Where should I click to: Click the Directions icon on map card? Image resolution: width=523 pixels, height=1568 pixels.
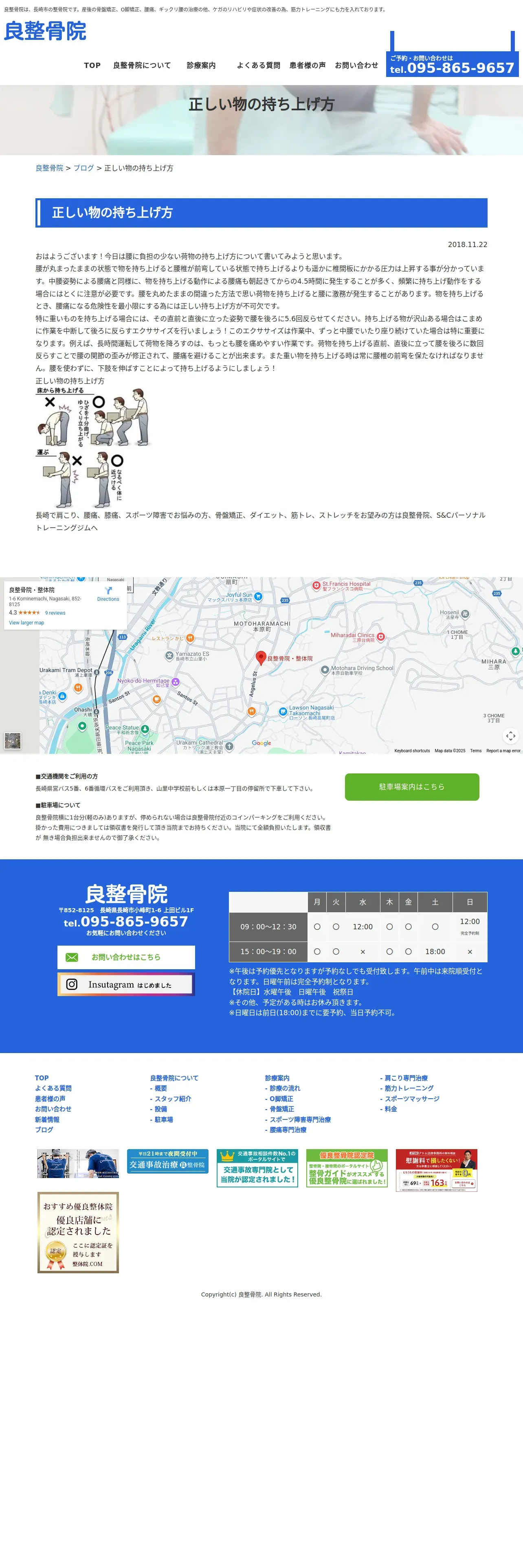(x=108, y=590)
